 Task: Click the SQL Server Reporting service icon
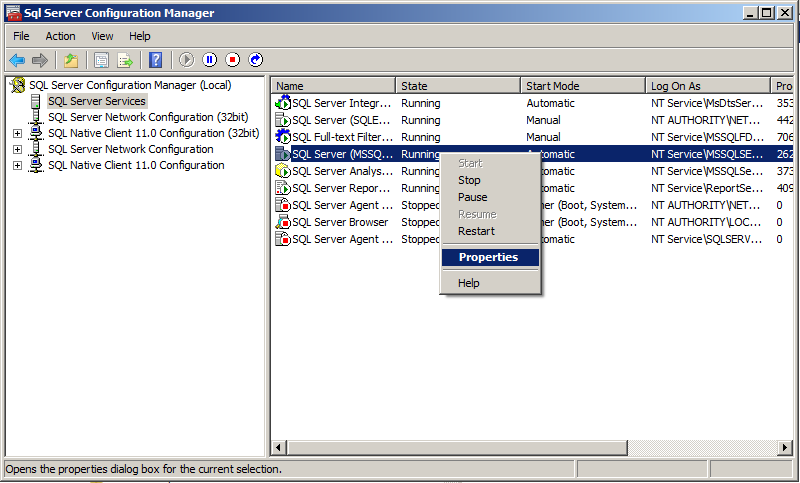click(x=283, y=188)
